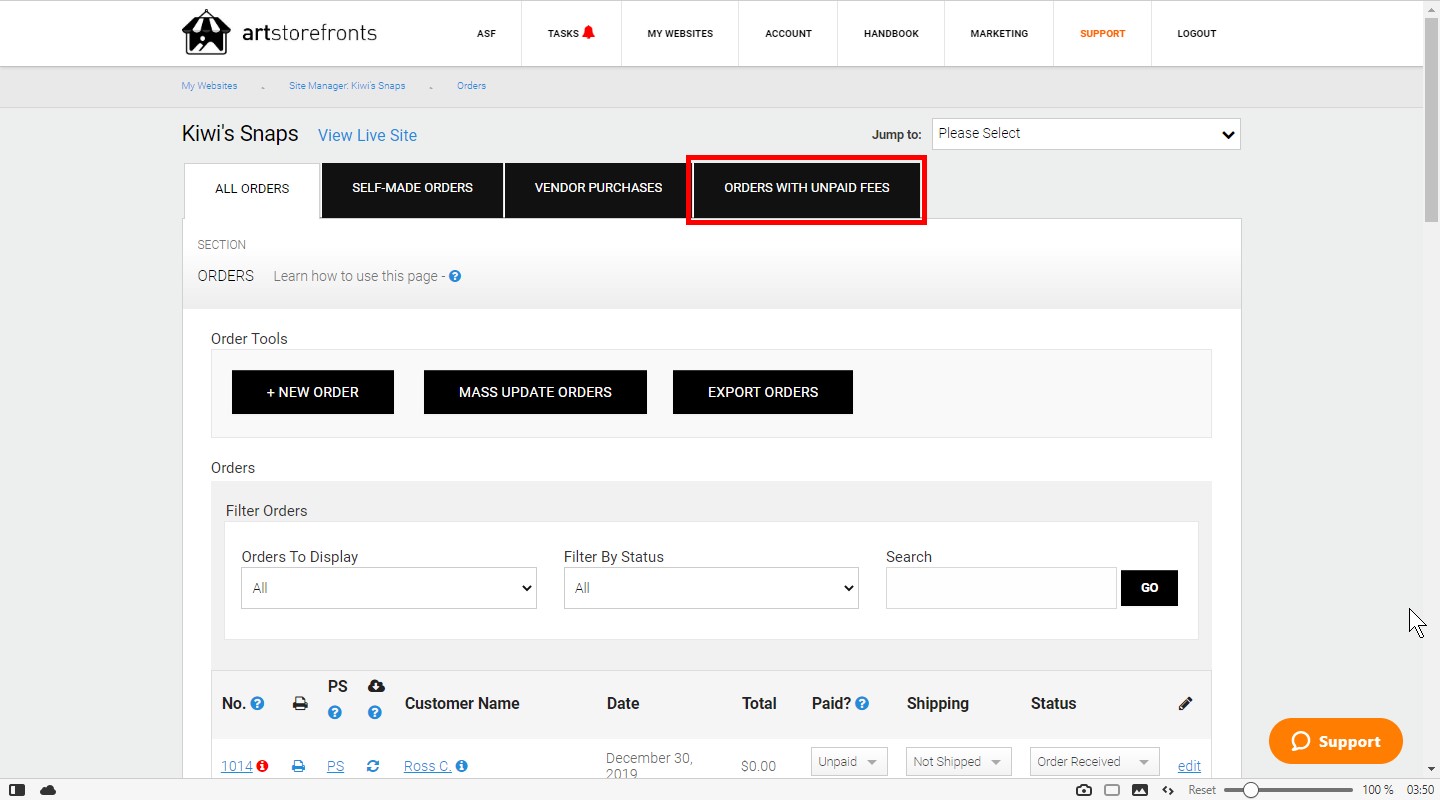The height and width of the screenshot is (800, 1440).
Task: Click the 'Learn how to use this page' text
Action: 355,276
